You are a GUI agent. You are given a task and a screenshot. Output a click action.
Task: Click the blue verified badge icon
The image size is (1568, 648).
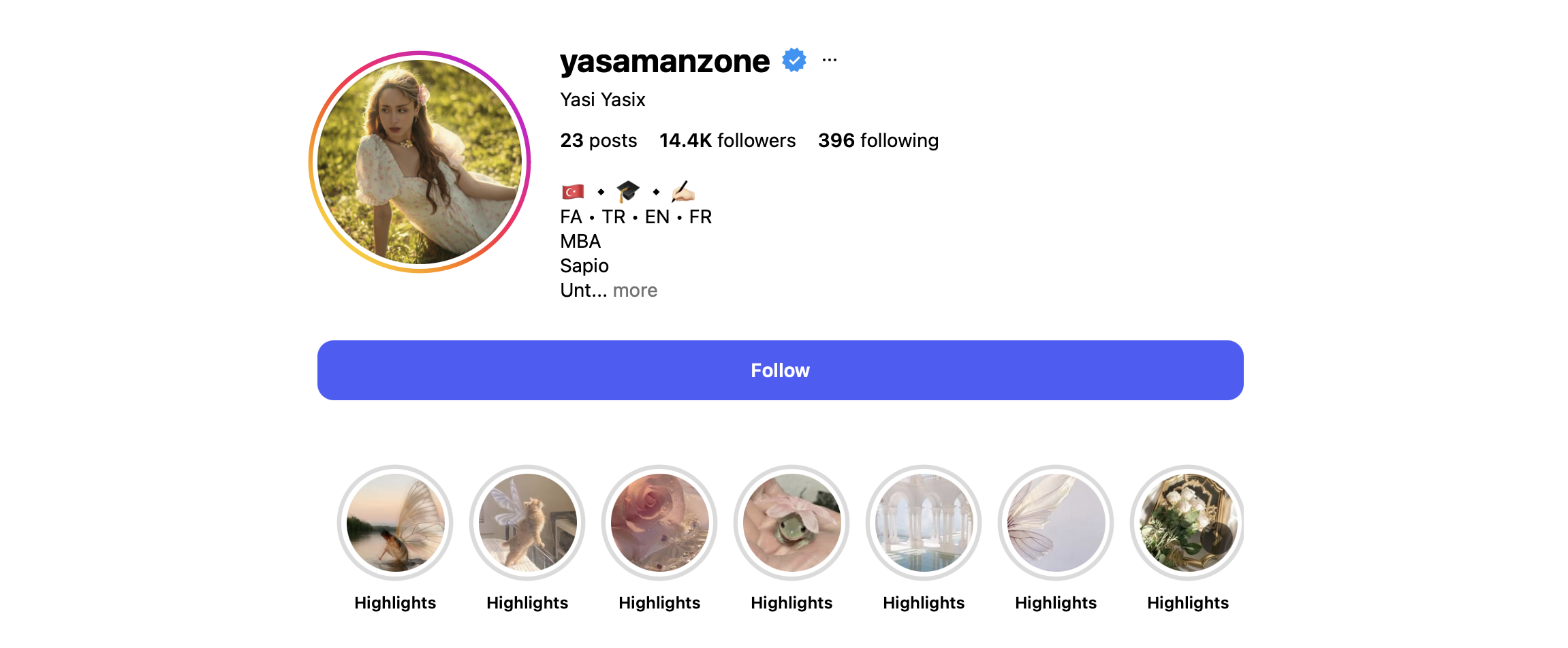click(794, 60)
